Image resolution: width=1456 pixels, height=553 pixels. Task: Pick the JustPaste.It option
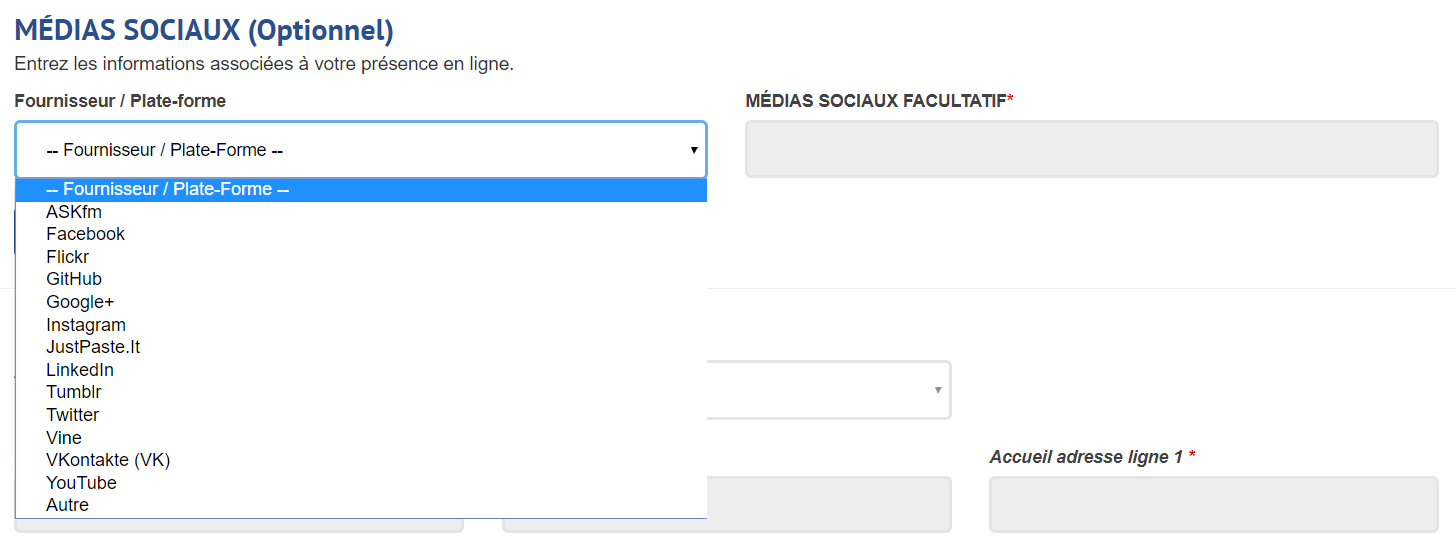tap(93, 347)
